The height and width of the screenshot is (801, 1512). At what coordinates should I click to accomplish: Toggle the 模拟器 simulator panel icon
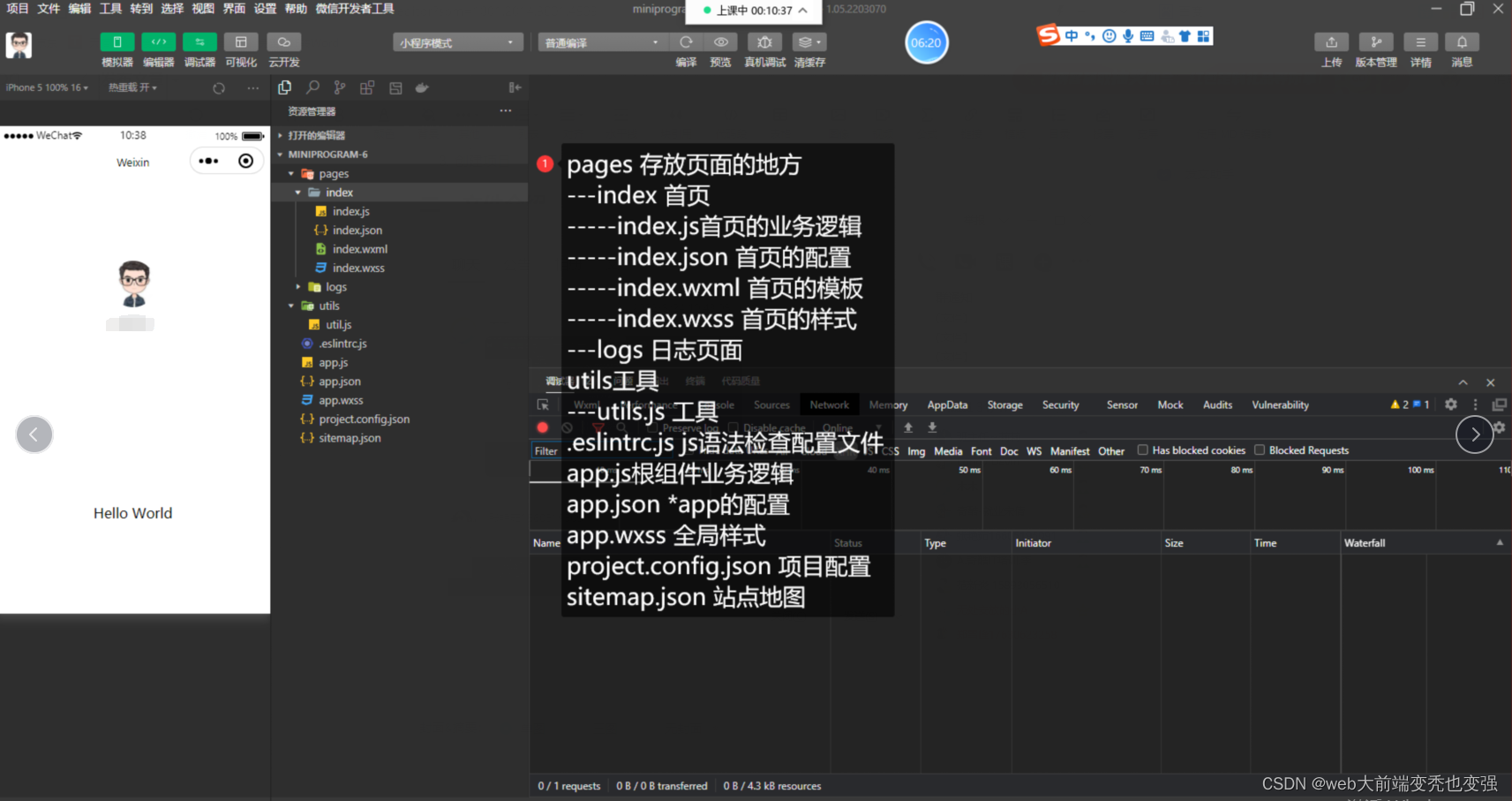117,42
